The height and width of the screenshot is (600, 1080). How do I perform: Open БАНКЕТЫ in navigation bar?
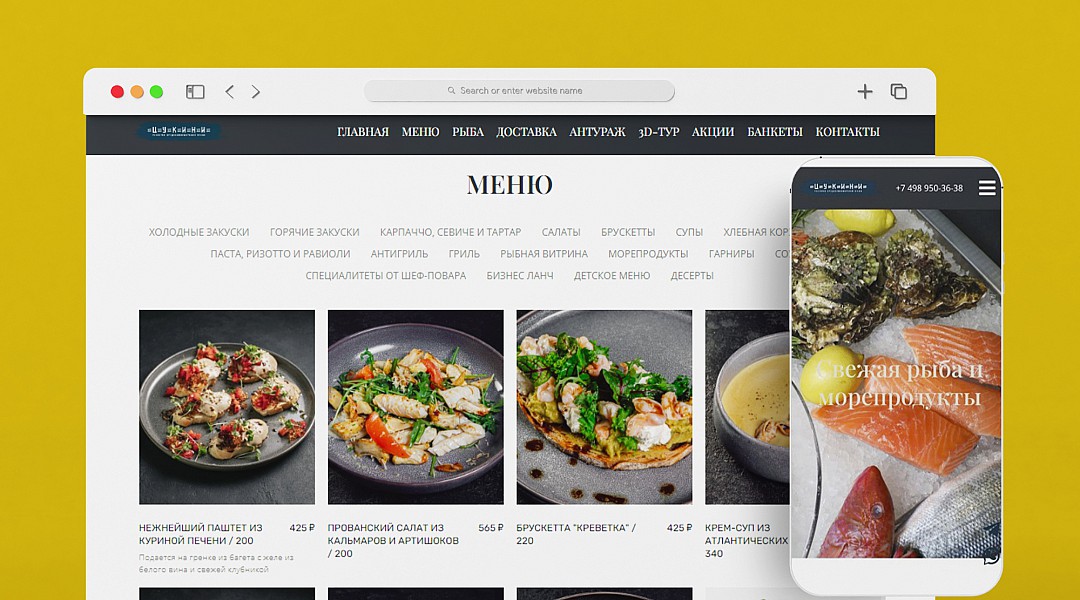coord(775,132)
